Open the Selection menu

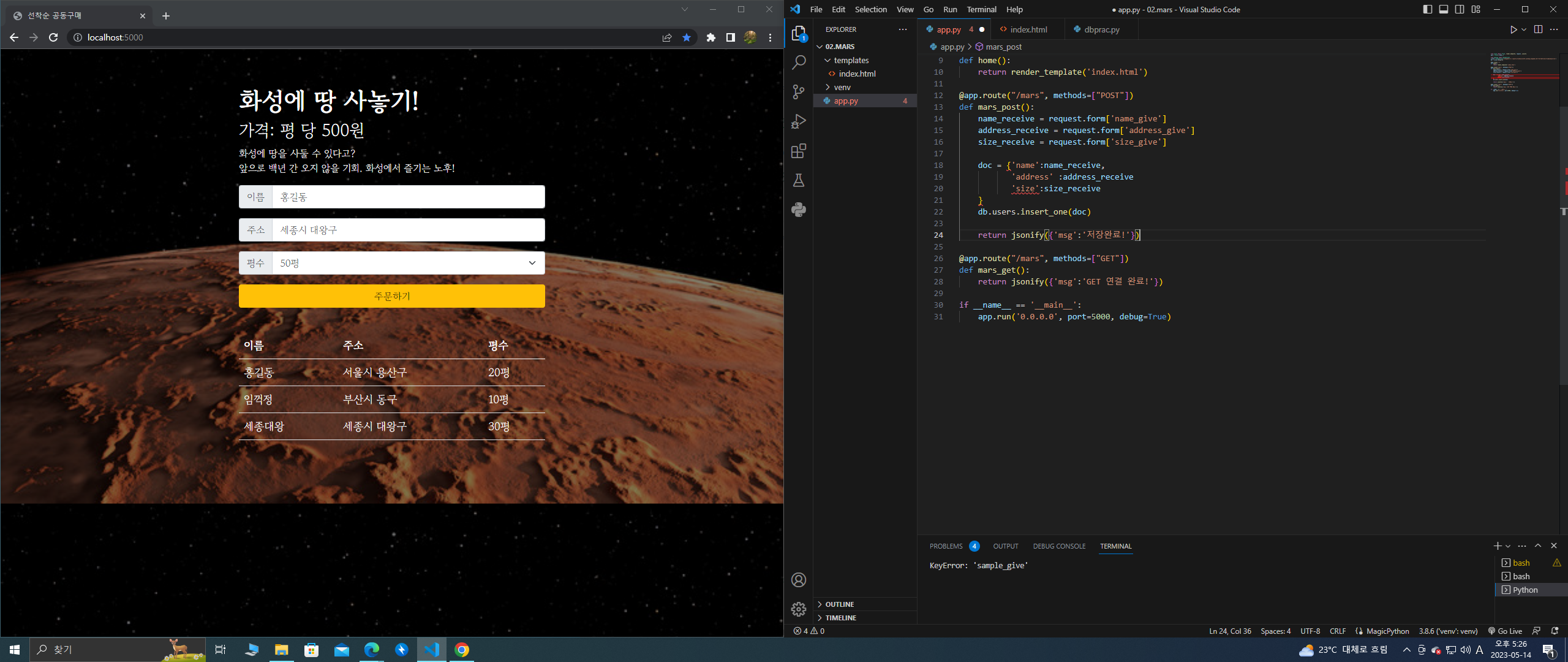(x=870, y=9)
